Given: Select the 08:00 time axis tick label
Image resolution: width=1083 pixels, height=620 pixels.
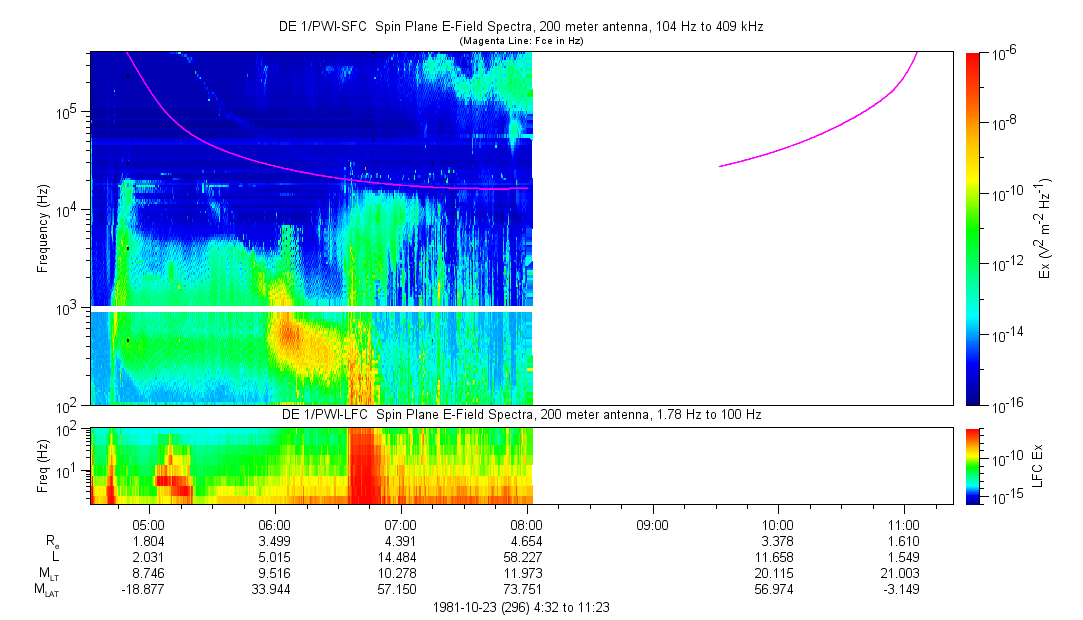Looking at the screenshot, I should pos(527,524).
